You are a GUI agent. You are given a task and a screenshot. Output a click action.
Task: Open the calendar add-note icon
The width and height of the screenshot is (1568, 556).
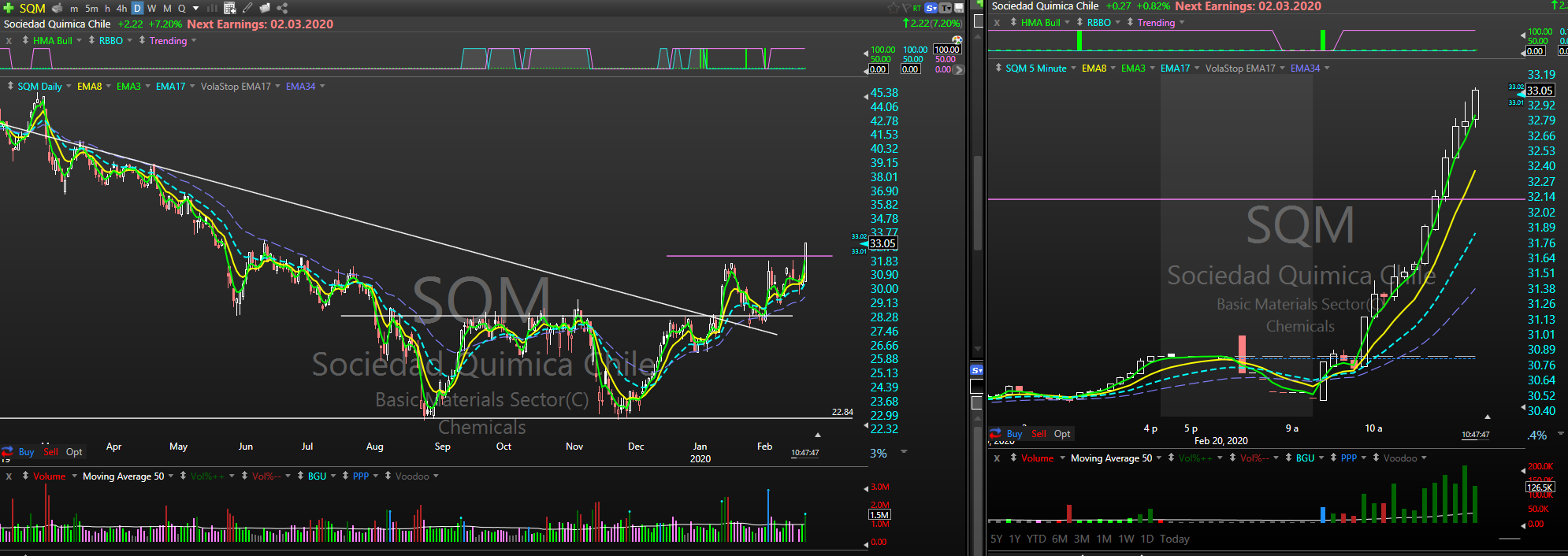(x=230, y=8)
